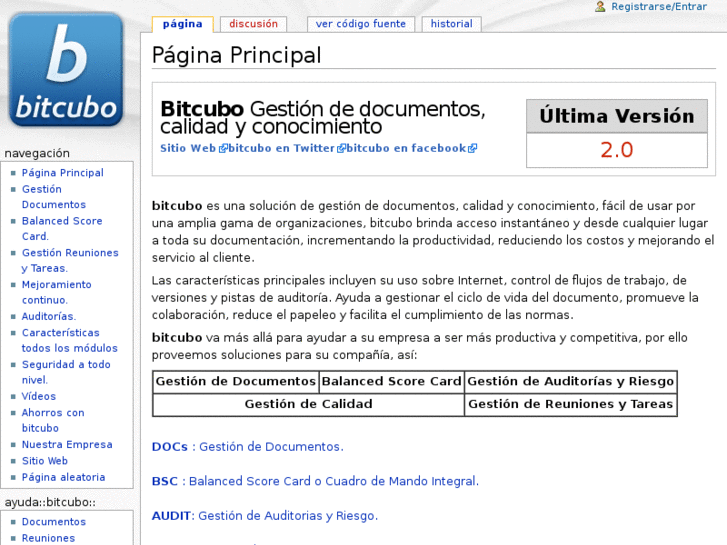This screenshot has height=545, width=727.
Task: Open Características todos los módulos link
Action: click(70, 340)
